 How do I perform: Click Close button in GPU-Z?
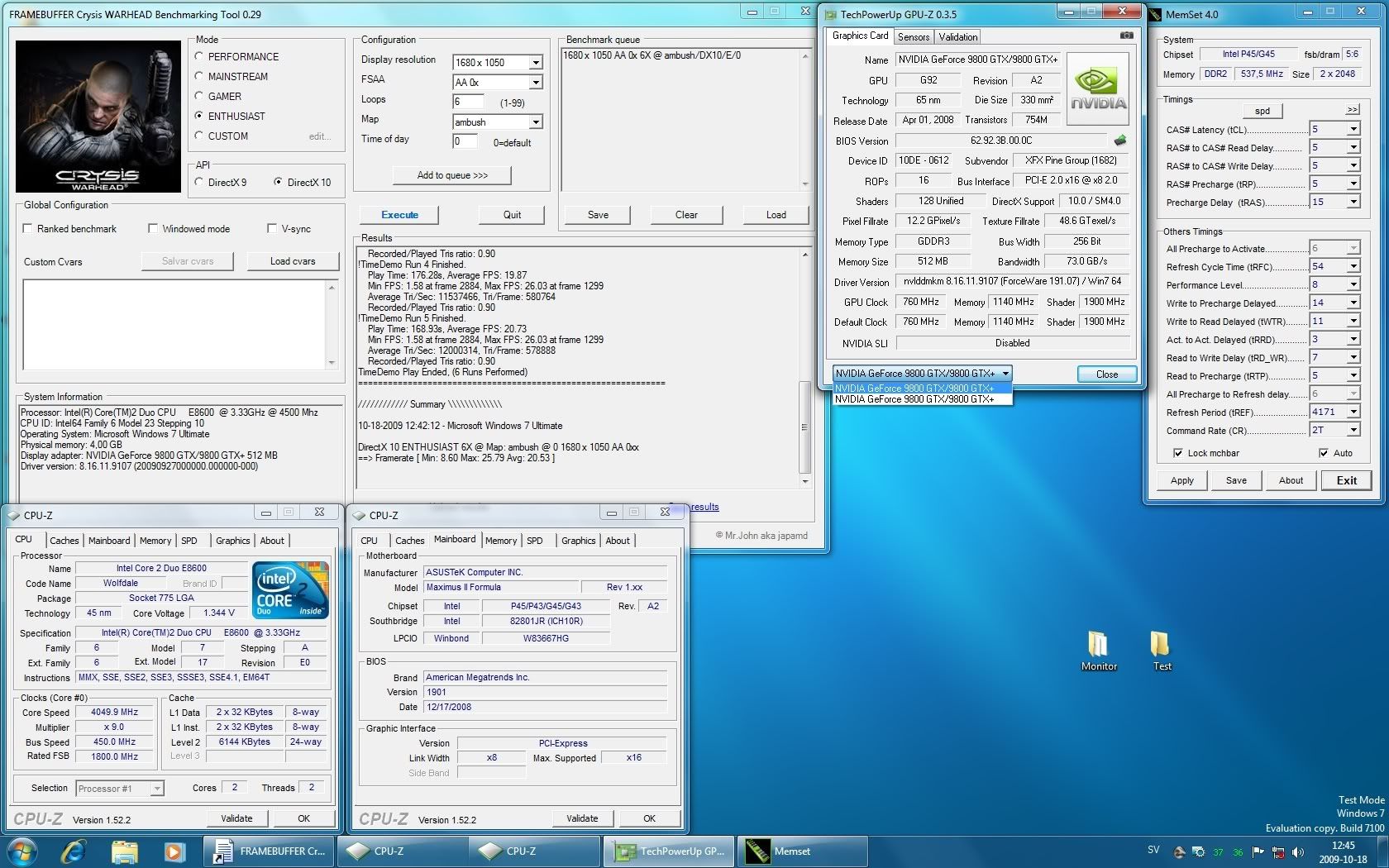point(1106,374)
